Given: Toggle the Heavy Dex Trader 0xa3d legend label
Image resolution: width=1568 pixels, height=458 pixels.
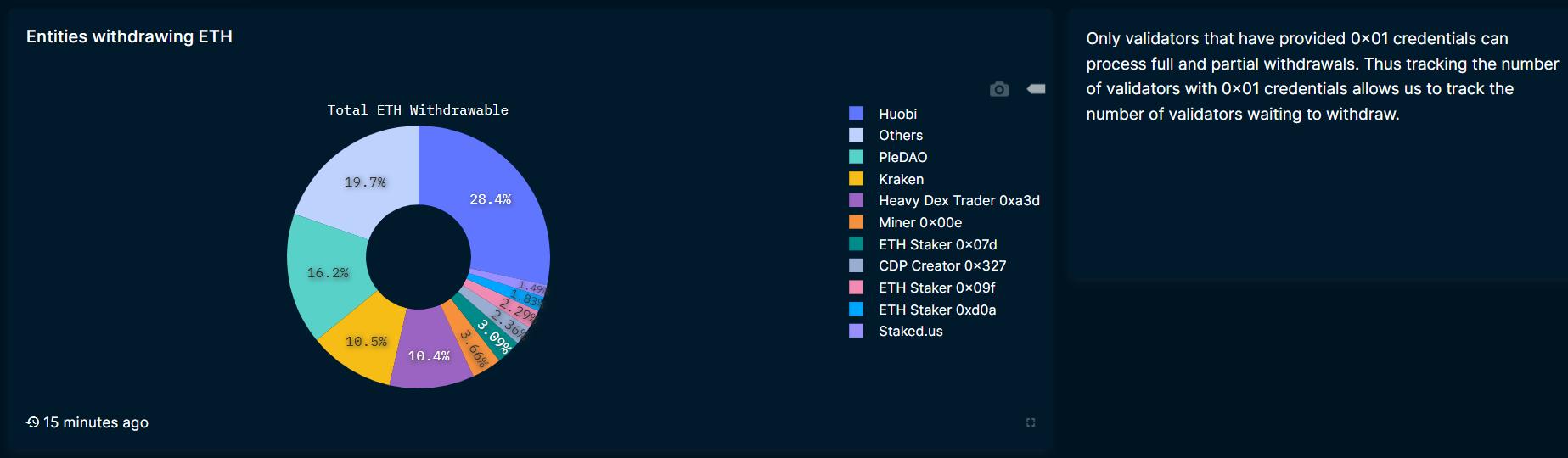Looking at the screenshot, I should tap(958, 201).
